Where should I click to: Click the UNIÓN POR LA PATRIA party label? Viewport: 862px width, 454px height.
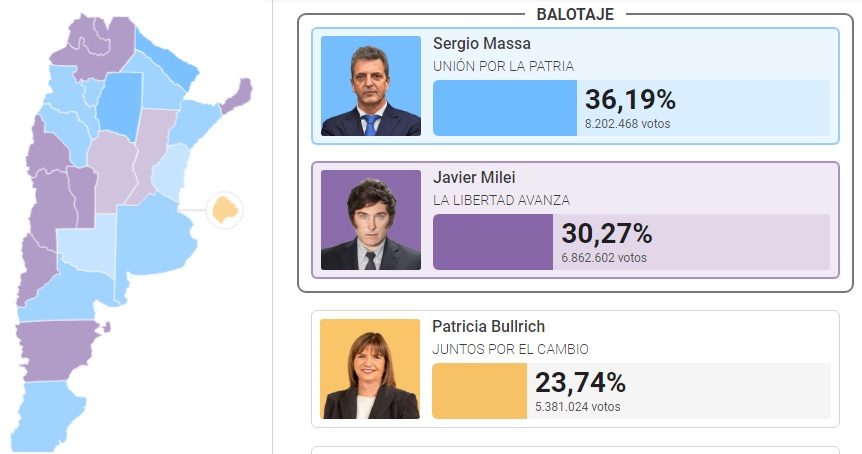click(x=504, y=67)
